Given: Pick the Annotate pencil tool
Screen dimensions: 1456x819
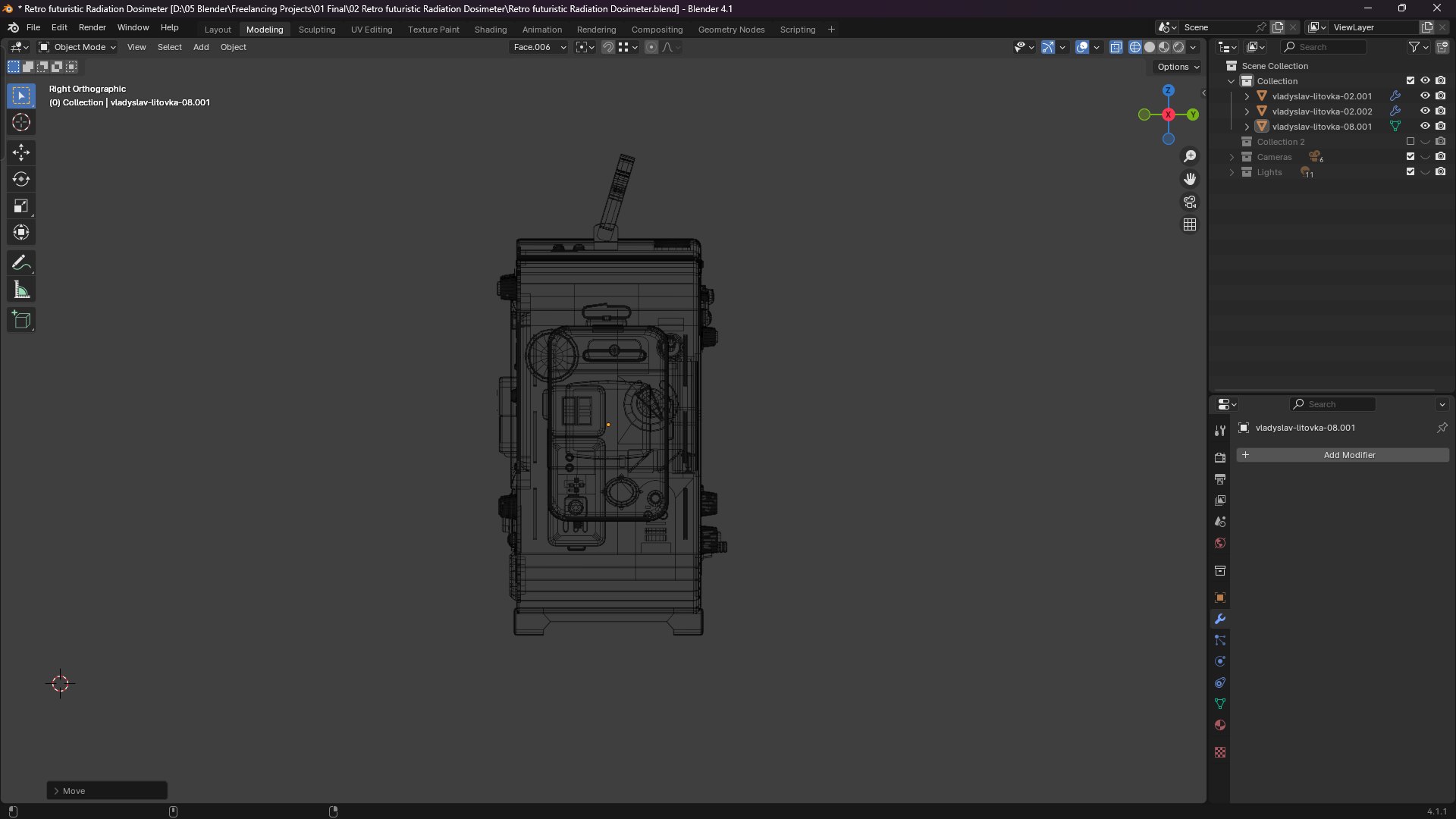Looking at the screenshot, I should tap(21, 263).
